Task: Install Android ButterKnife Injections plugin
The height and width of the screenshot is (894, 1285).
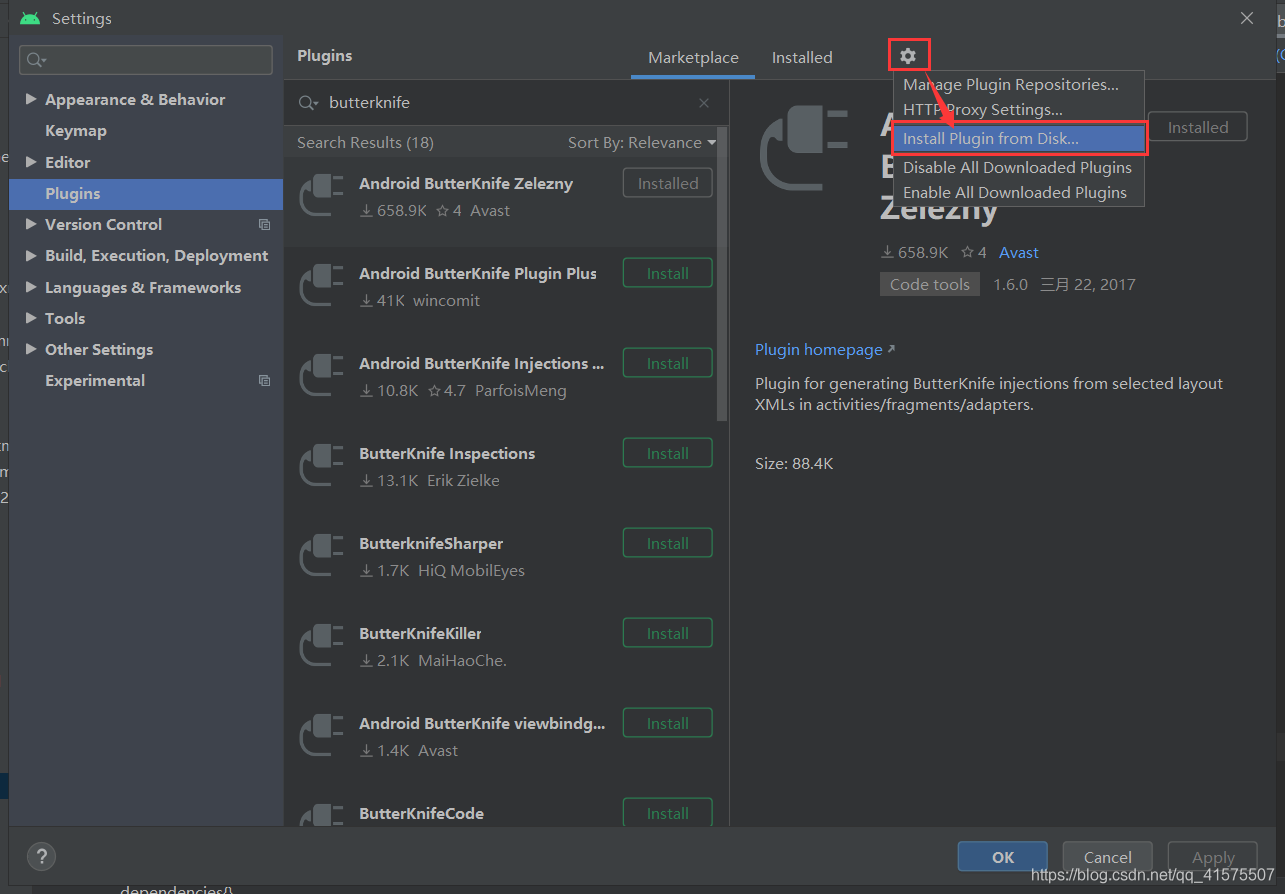Action: (x=667, y=363)
